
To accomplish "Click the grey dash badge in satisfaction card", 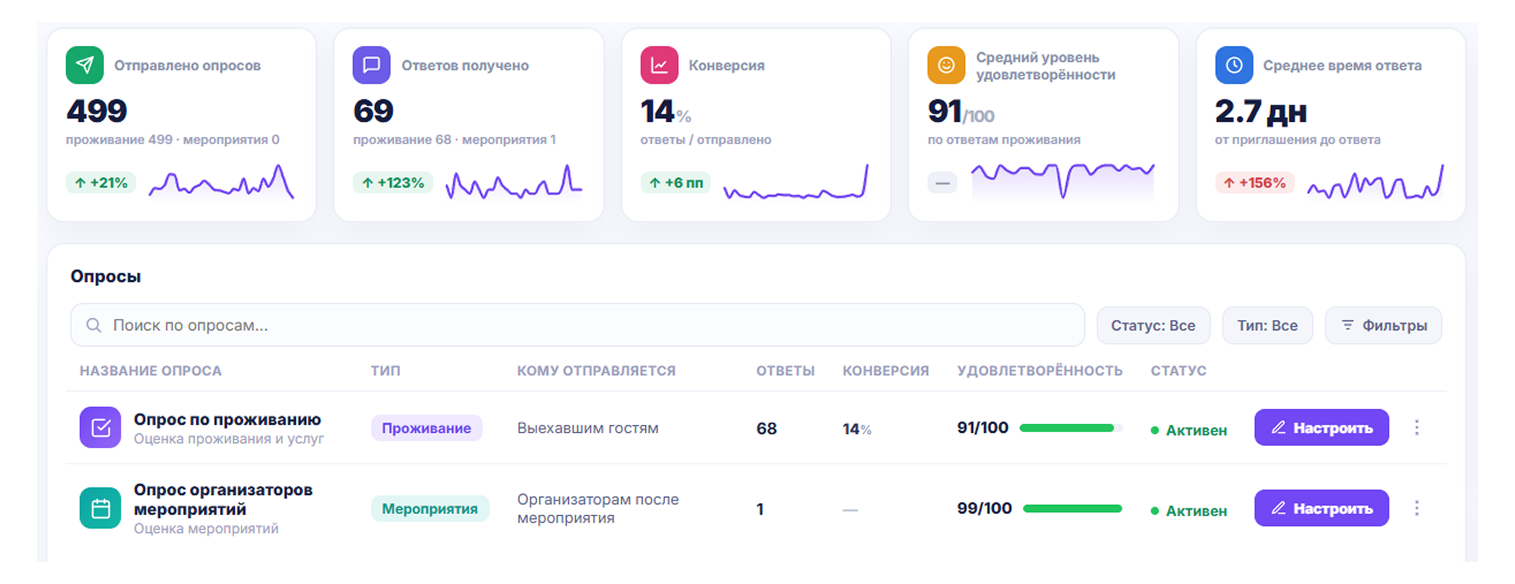I will tap(942, 183).
